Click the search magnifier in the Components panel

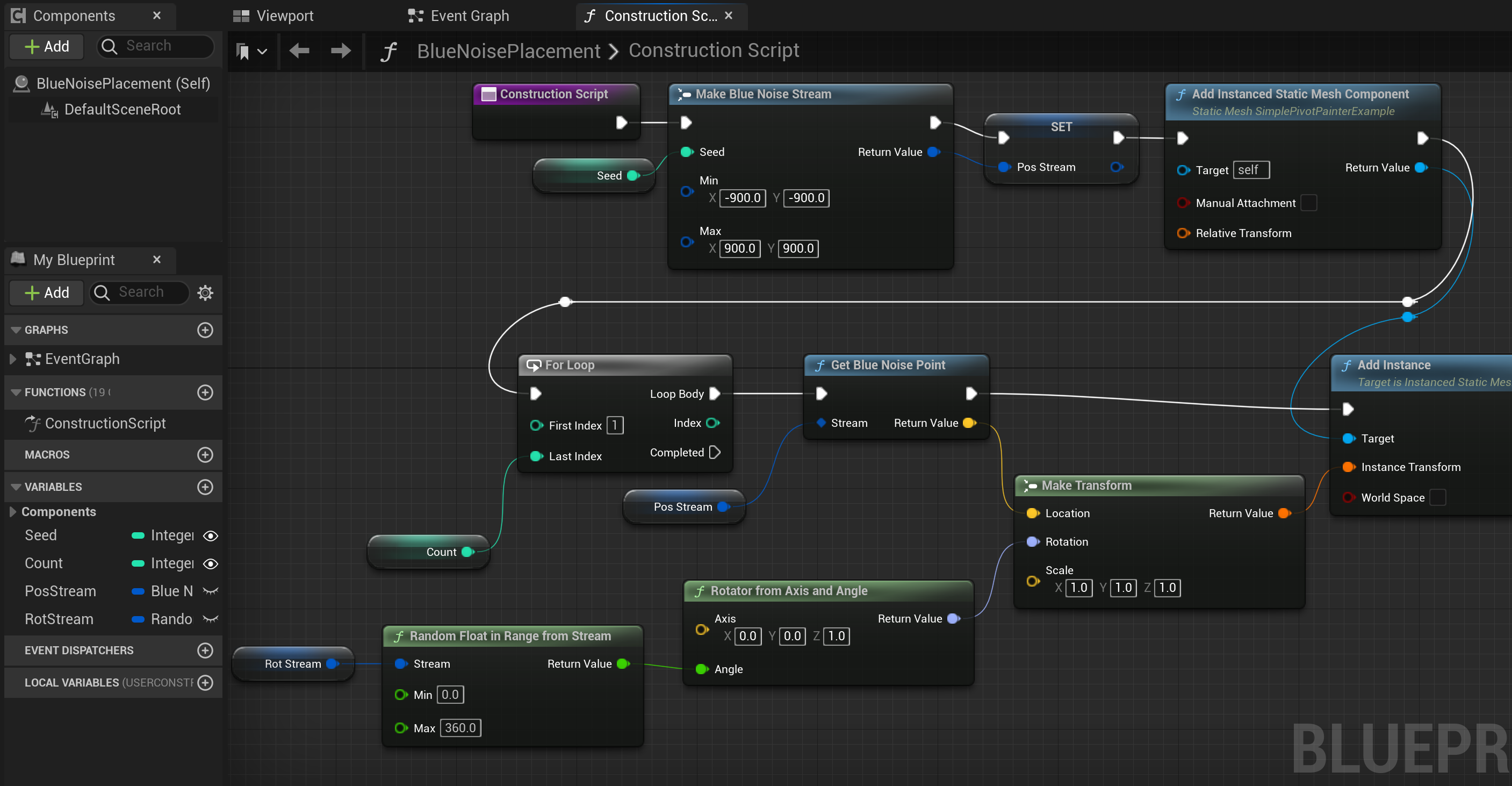pos(110,46)
